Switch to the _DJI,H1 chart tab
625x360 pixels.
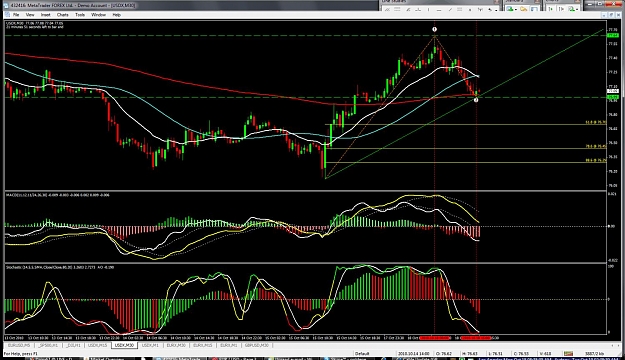tap(73, 345)
